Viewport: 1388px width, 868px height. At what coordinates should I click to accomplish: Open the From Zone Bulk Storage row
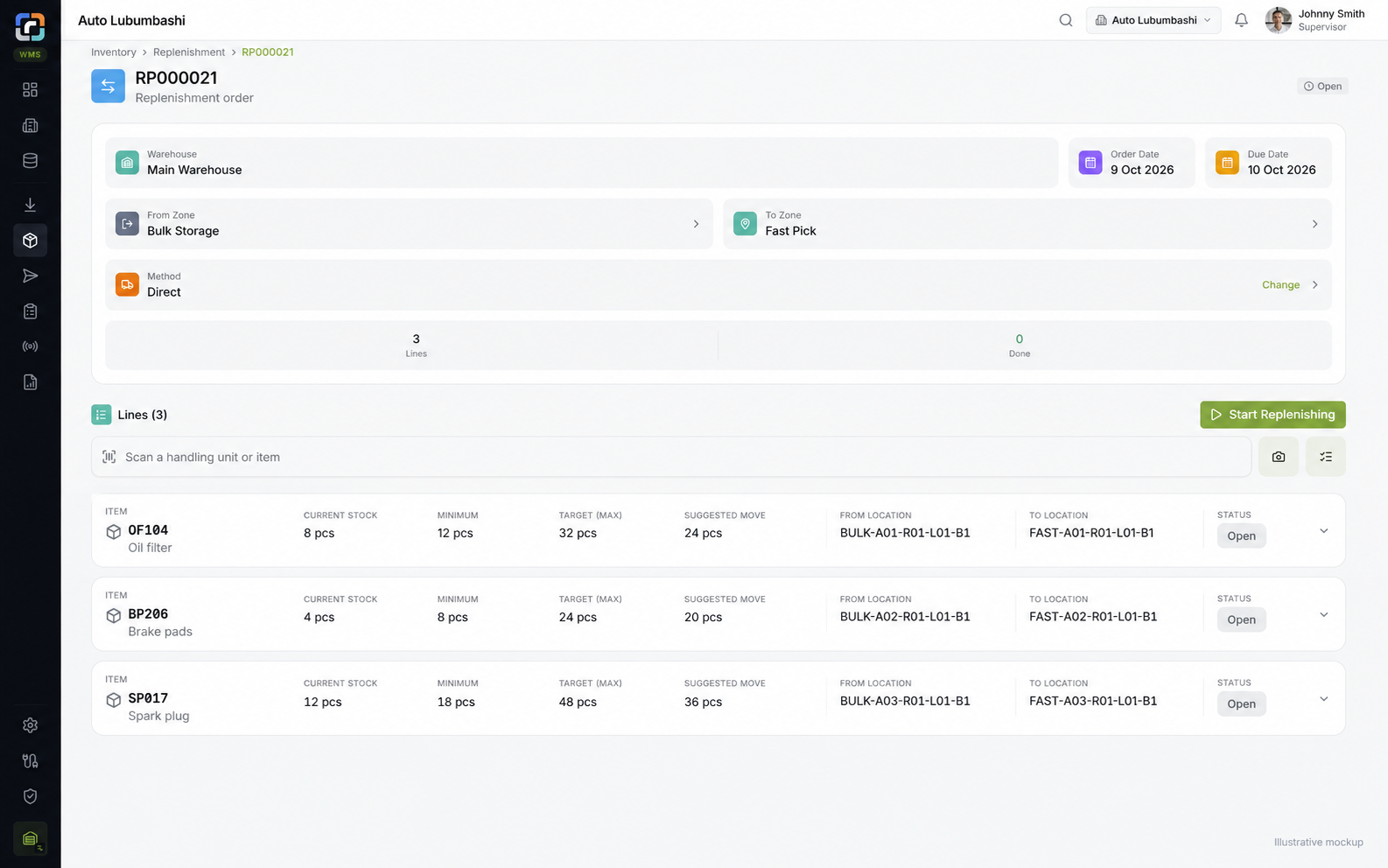(409, 224)
